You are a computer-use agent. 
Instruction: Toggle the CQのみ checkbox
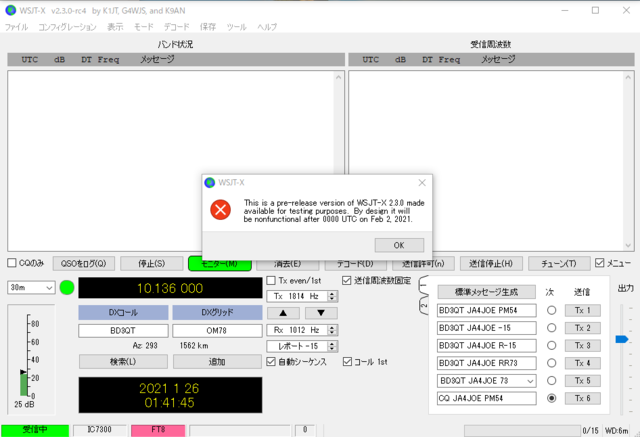tap(12, 263)
